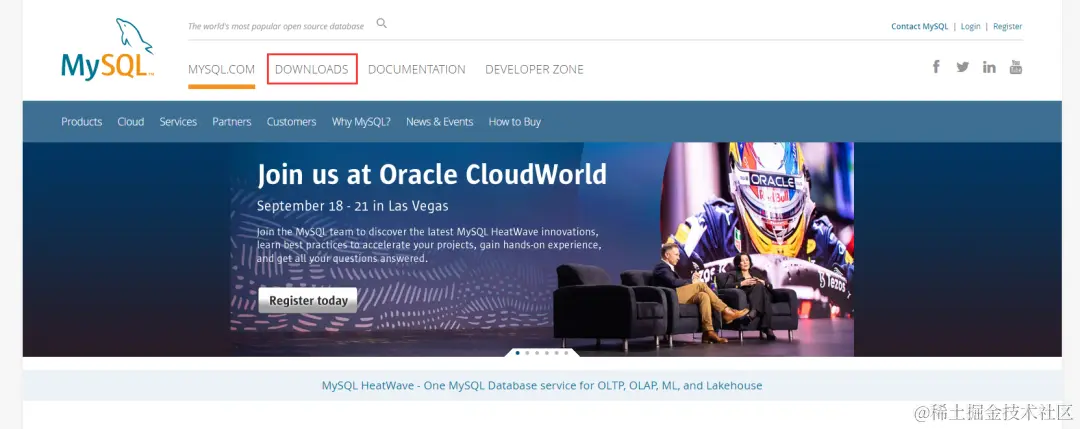The image size is (1080, 429).
Task: Select the MYSQL.COM tab
Action: click(x=221, y=70)
